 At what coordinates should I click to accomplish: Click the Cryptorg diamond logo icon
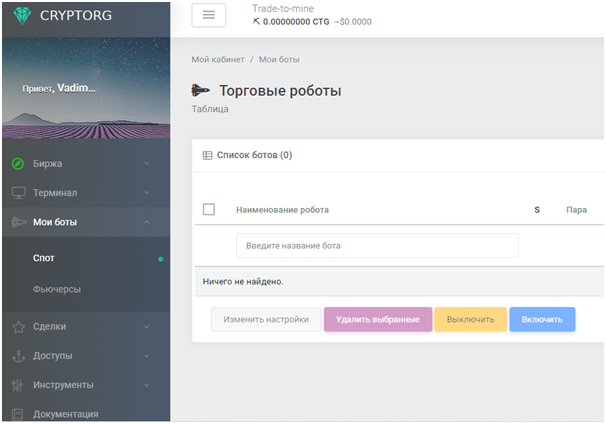coord(21,16)
